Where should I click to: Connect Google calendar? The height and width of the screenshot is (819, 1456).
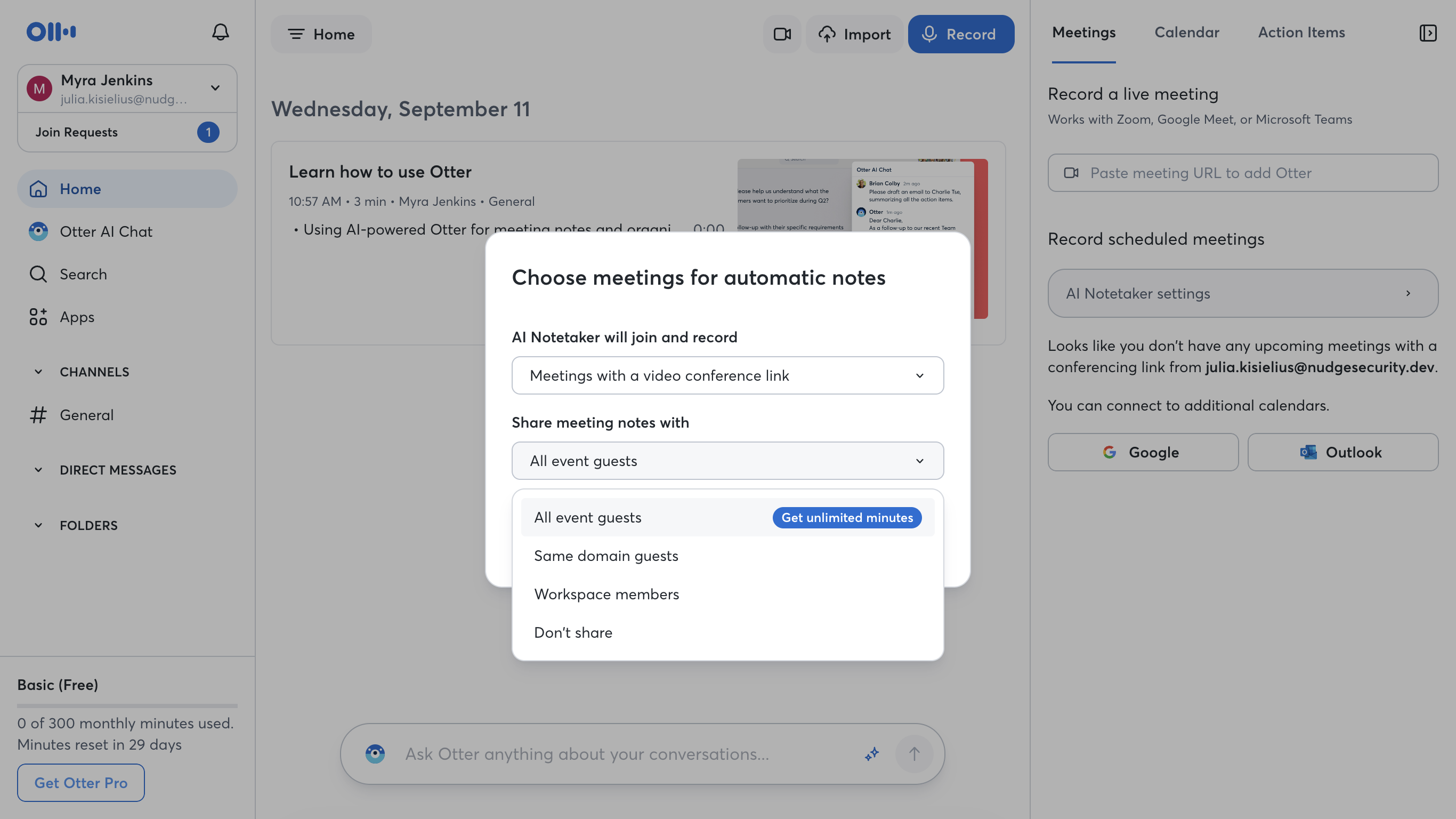1143,452
